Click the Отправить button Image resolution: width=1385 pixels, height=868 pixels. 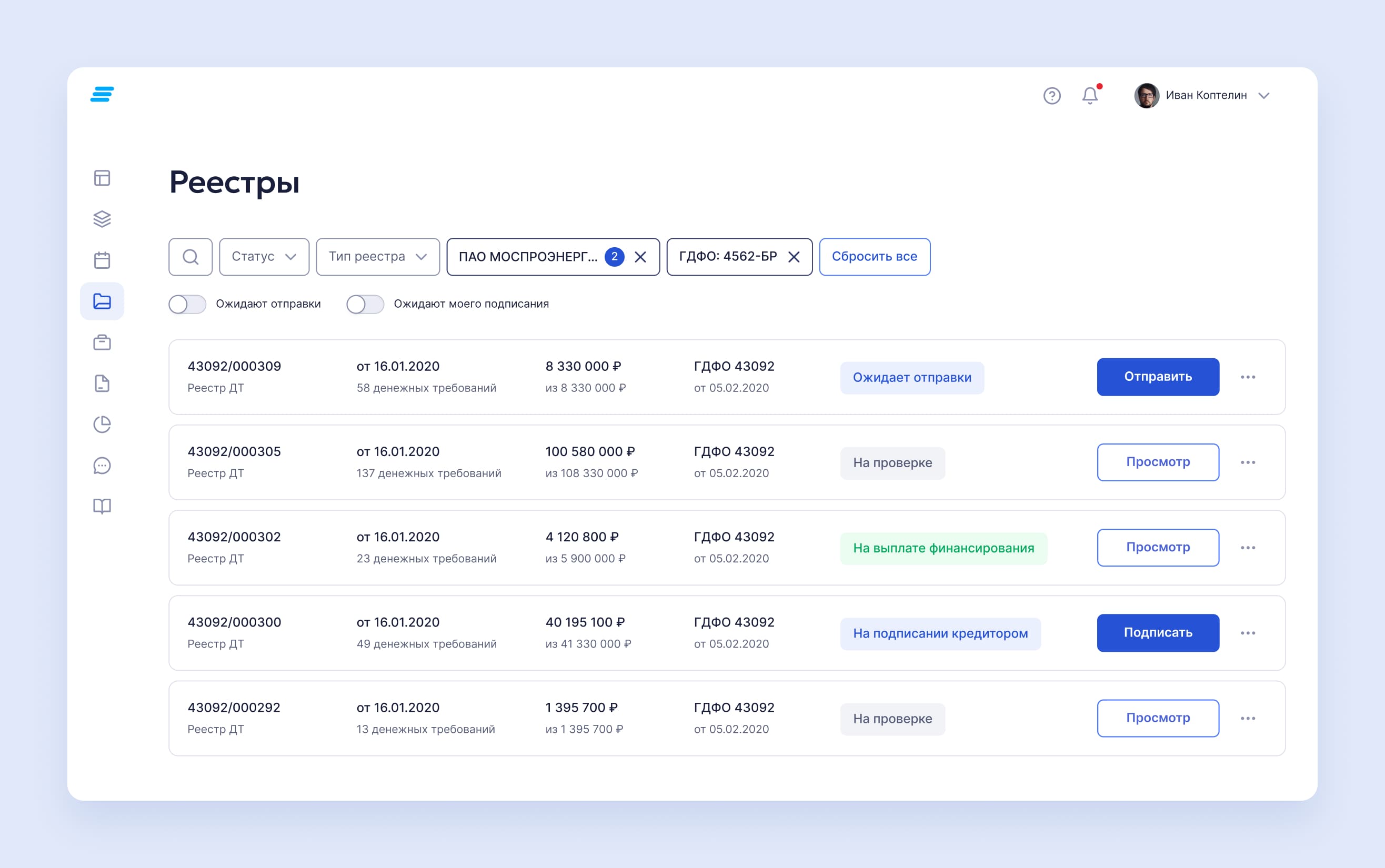(x=1158, y=377)
